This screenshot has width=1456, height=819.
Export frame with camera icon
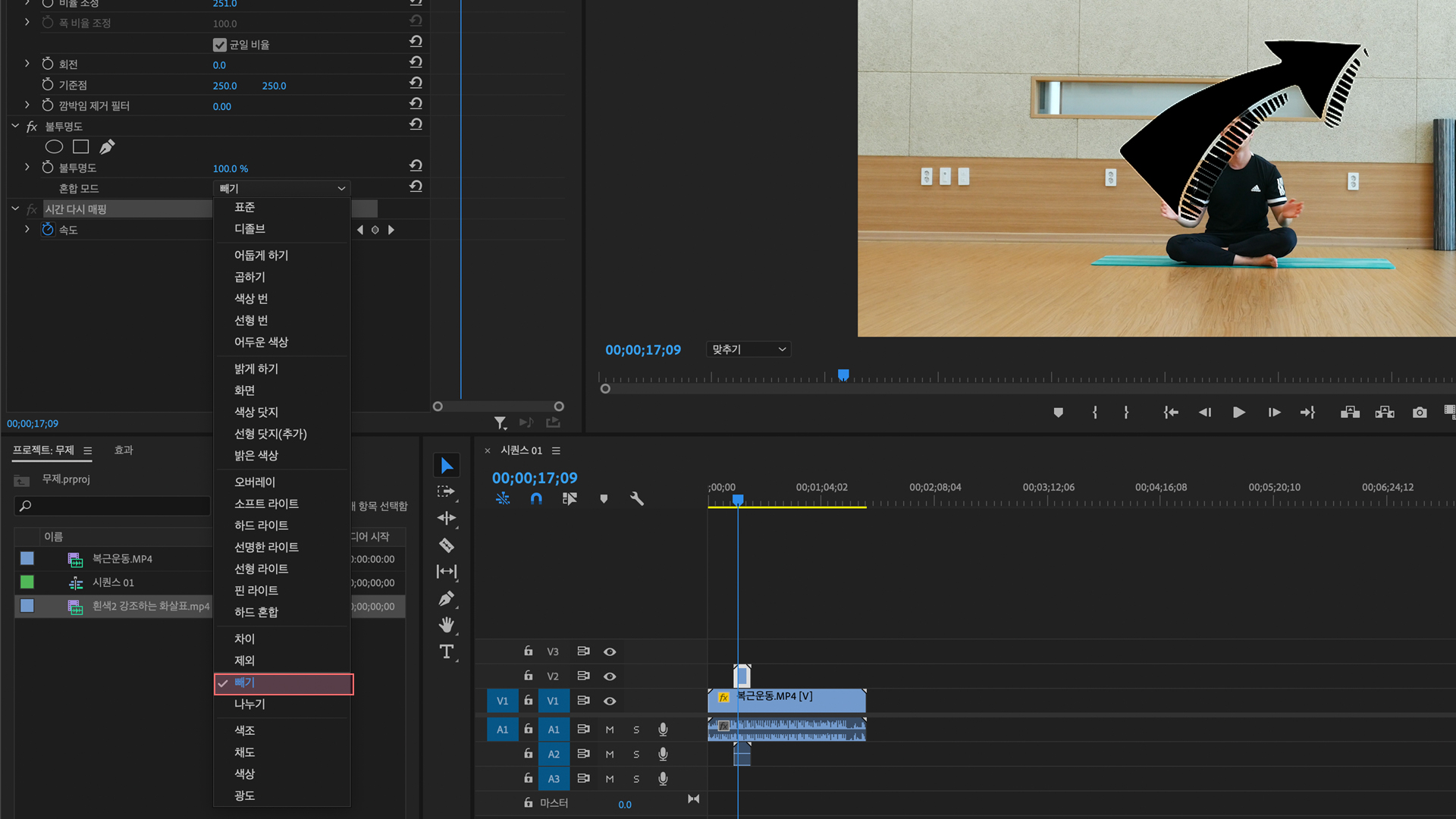point(1420,413)
